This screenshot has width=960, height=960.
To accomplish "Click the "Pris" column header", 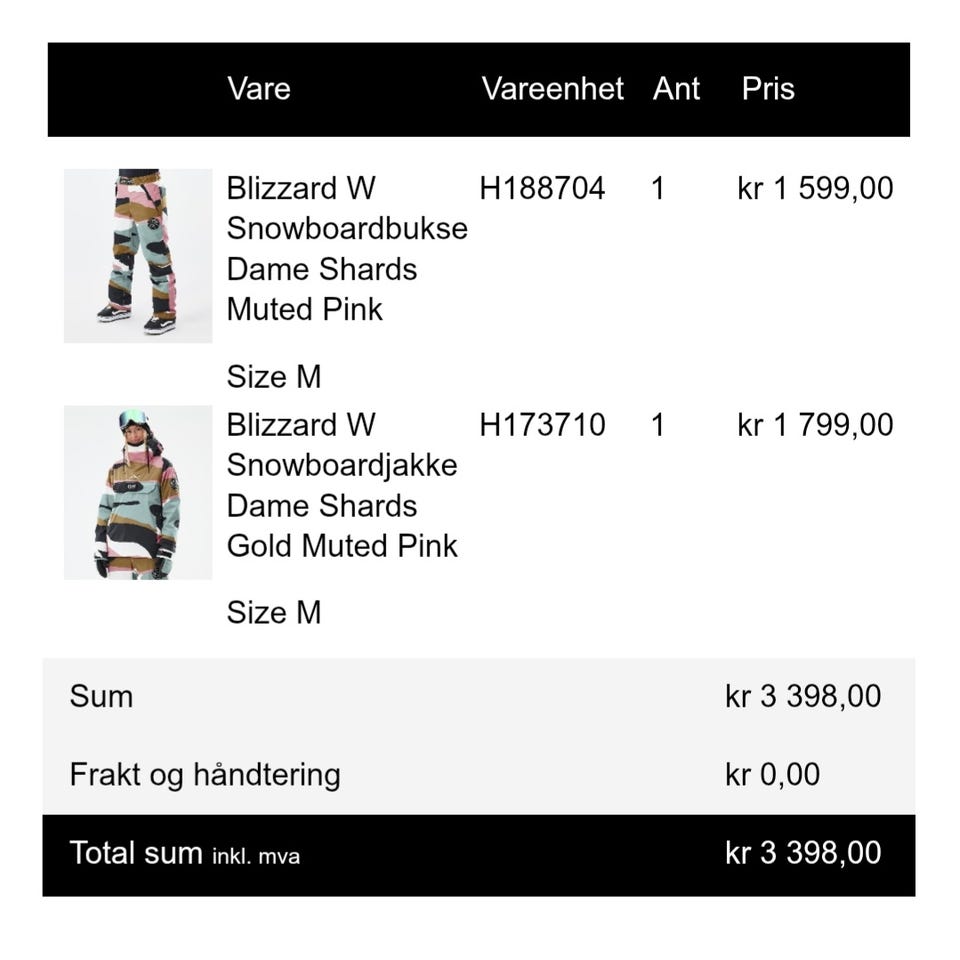I will tap(768, 88).
